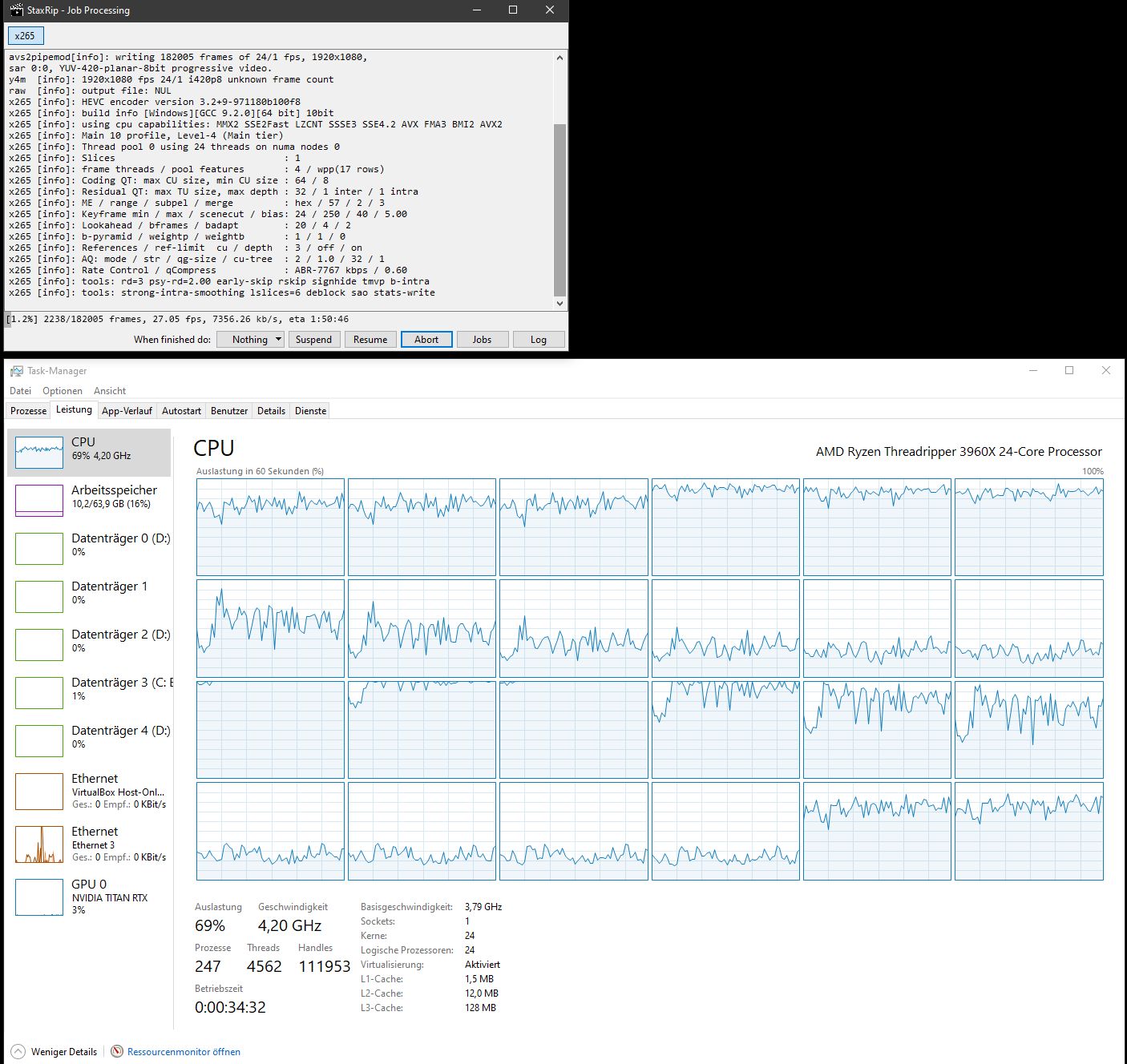Open the Datei menu in Task-Manager

pos(20,391)
